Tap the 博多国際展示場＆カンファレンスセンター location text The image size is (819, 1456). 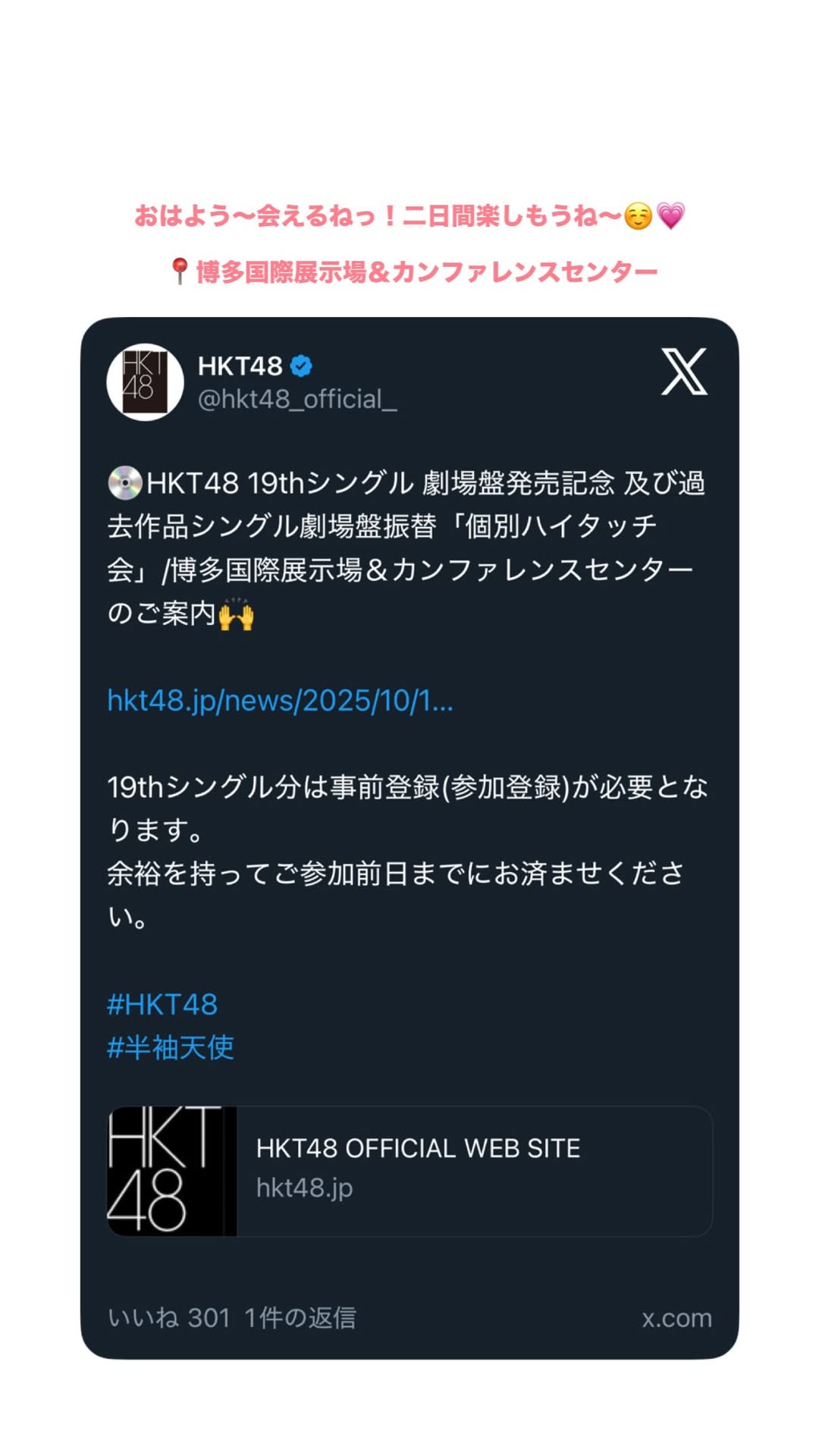point(426,271)
